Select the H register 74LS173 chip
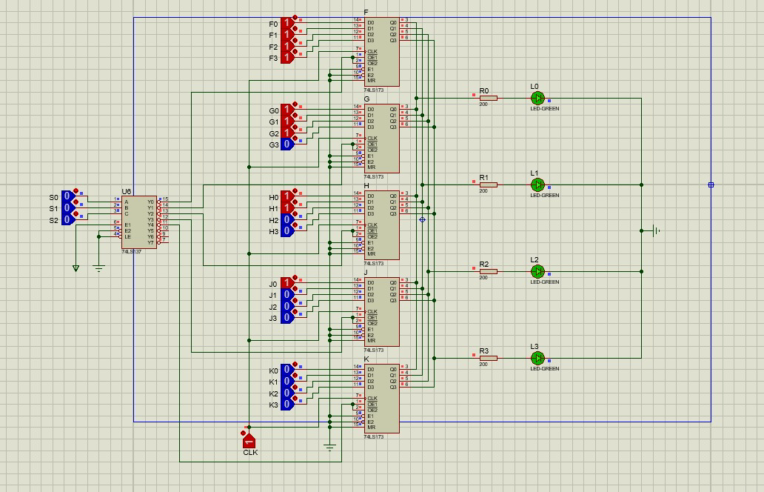 point(382,226)
